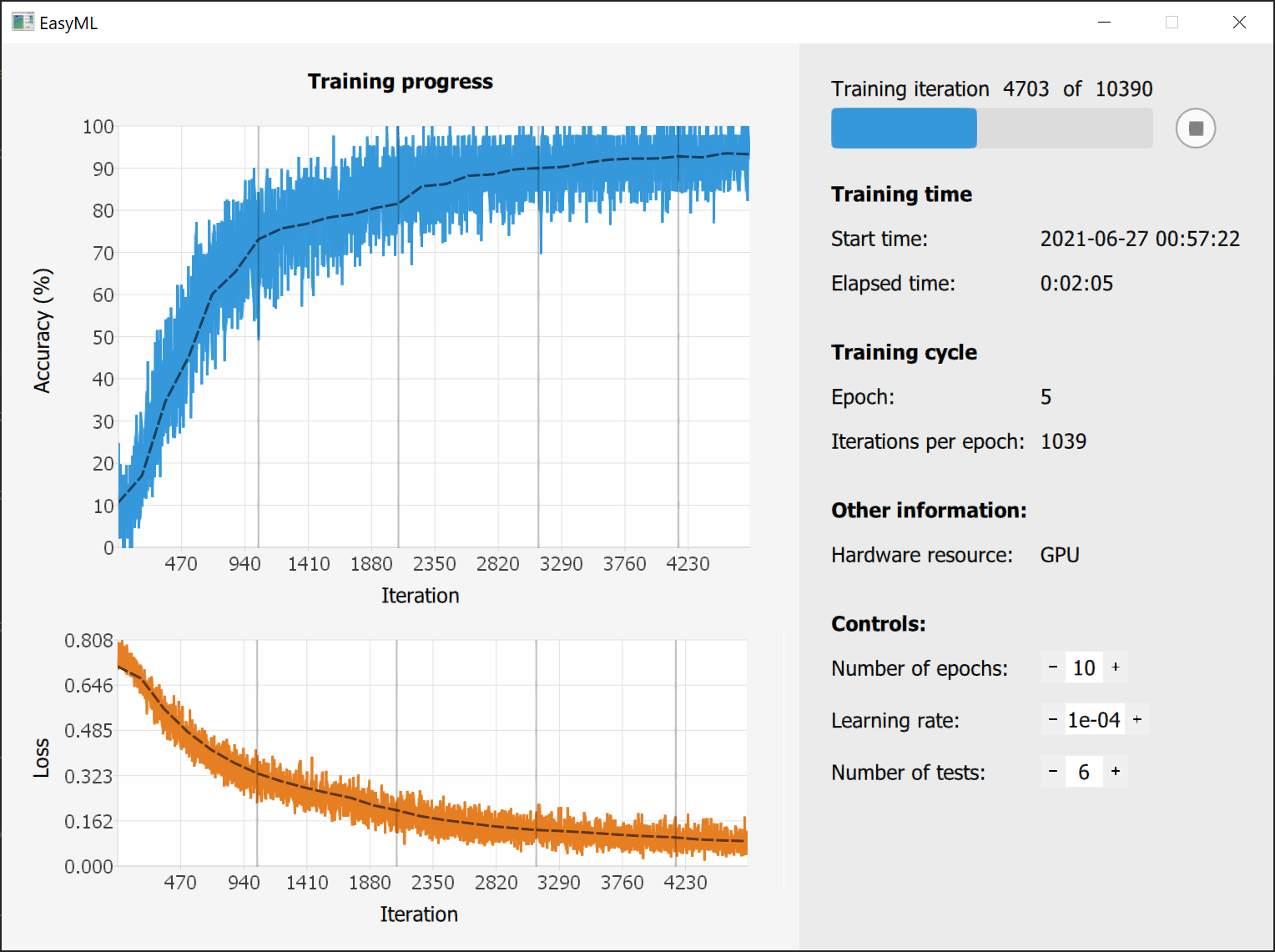1275x952 pixels.
Task: Close the EasyML window
Action: click(1239, 23)
